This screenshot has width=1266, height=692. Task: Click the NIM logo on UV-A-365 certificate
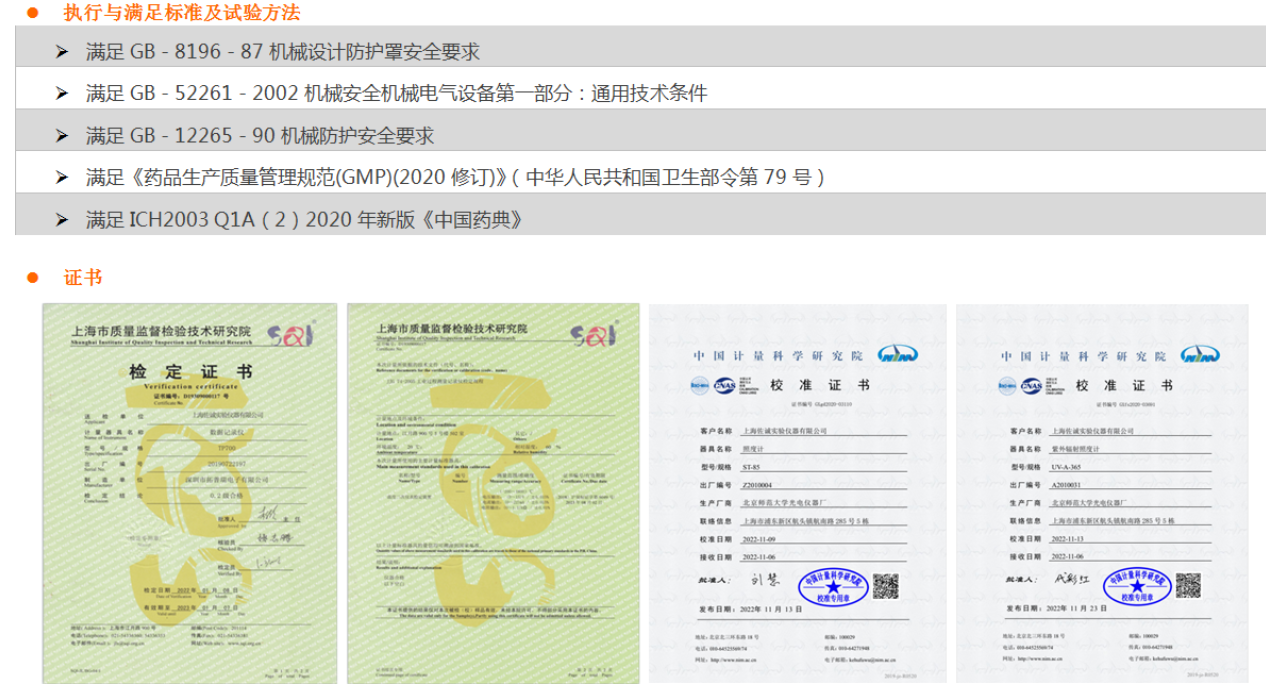[x=1199, y=355]
